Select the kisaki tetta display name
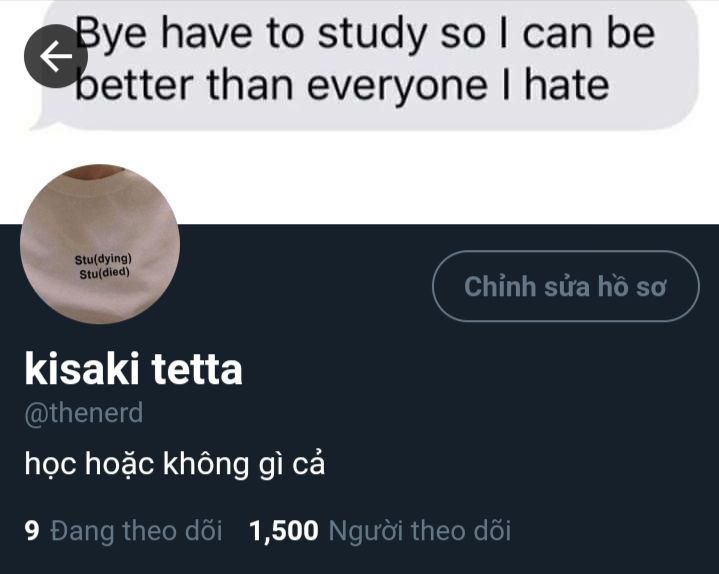The image size is (719, 574). pos(133,370)
